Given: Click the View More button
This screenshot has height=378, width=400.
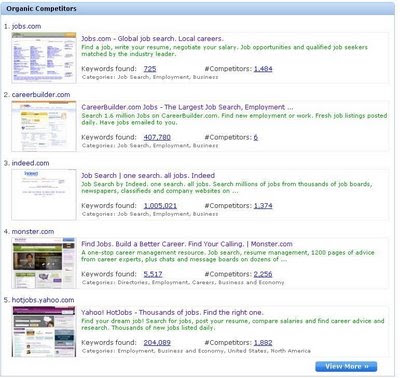Looking at the screenshot, I should [346, 366].
